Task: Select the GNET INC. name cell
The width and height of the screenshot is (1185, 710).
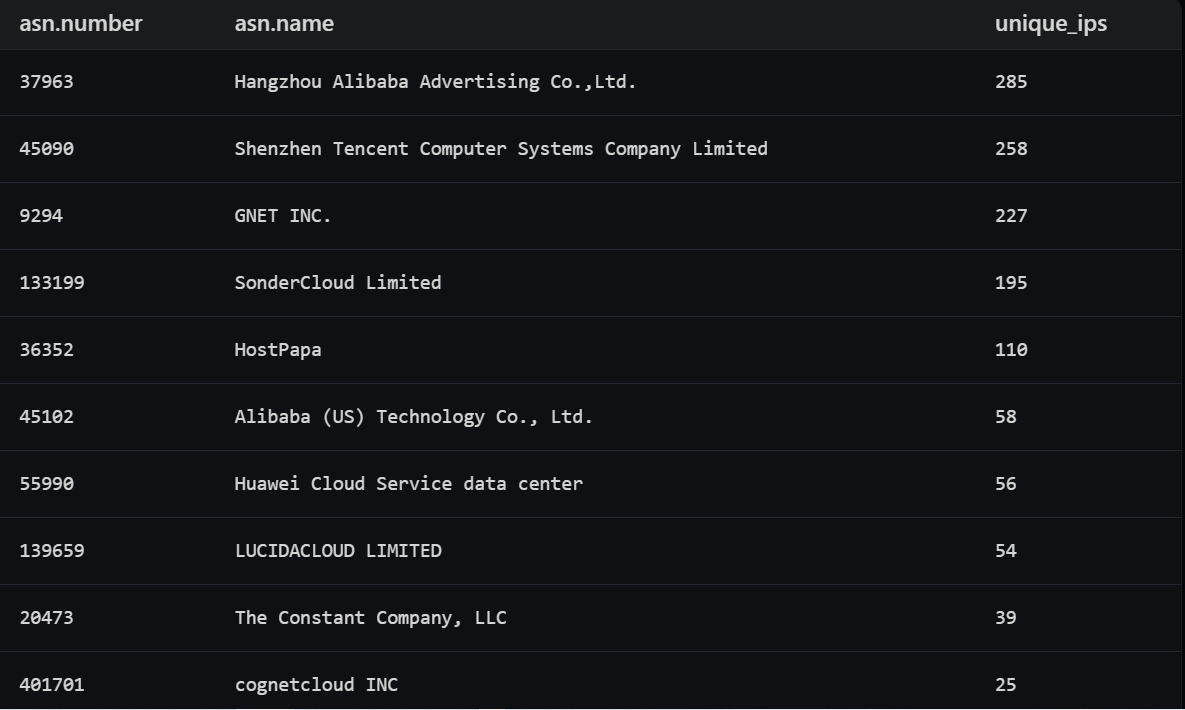Action: (283, 215)
